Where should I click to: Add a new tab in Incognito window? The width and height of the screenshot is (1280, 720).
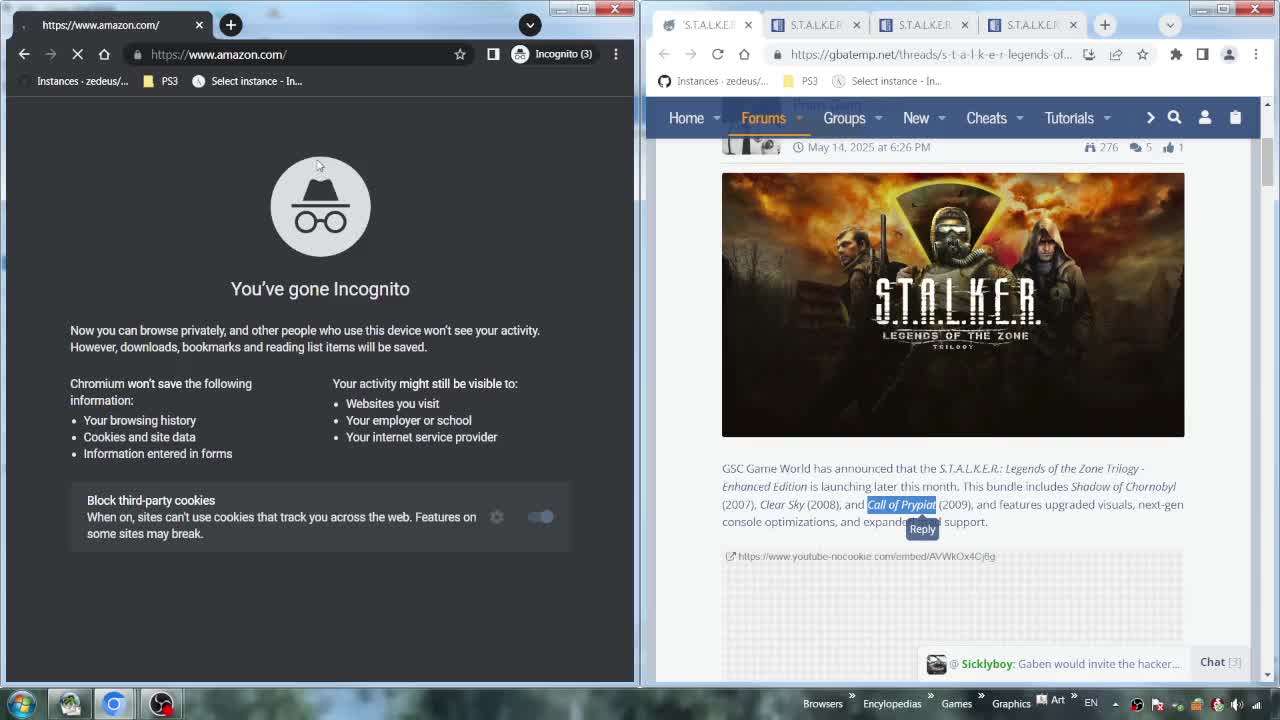coord(231,24)
